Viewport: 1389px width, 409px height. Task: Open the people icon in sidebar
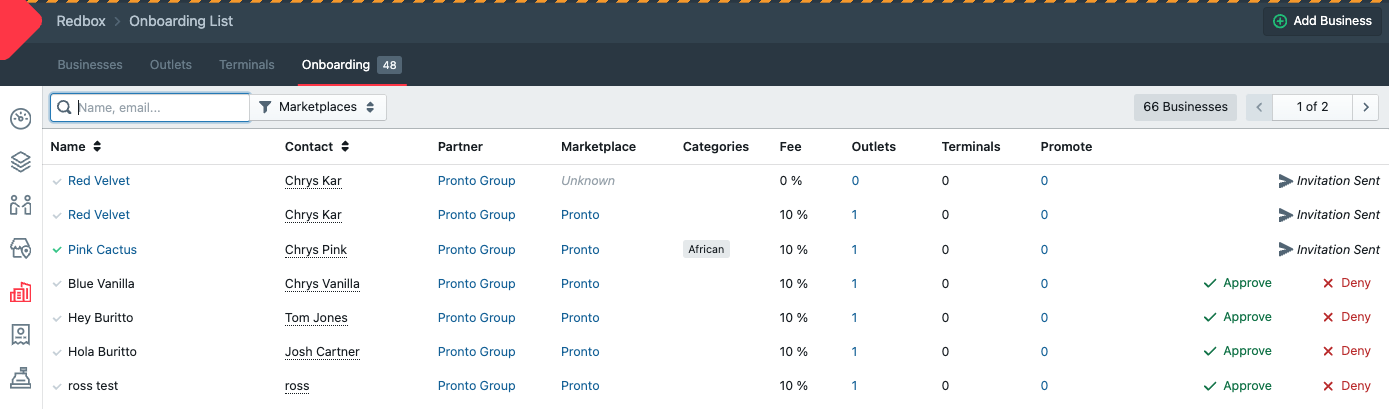21,205
